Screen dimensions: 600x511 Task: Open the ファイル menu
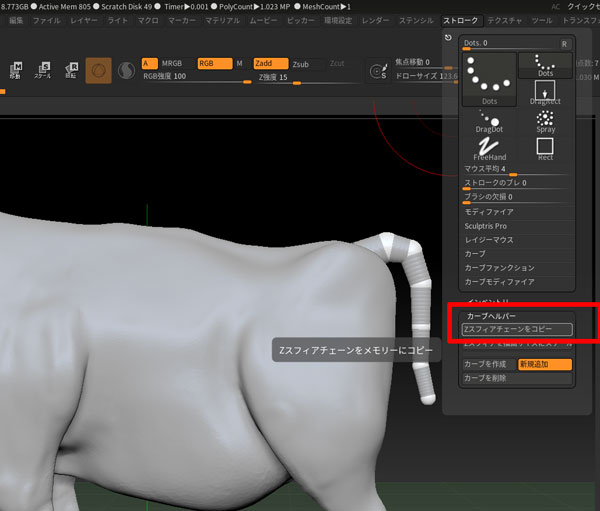(x=47, y=20)
